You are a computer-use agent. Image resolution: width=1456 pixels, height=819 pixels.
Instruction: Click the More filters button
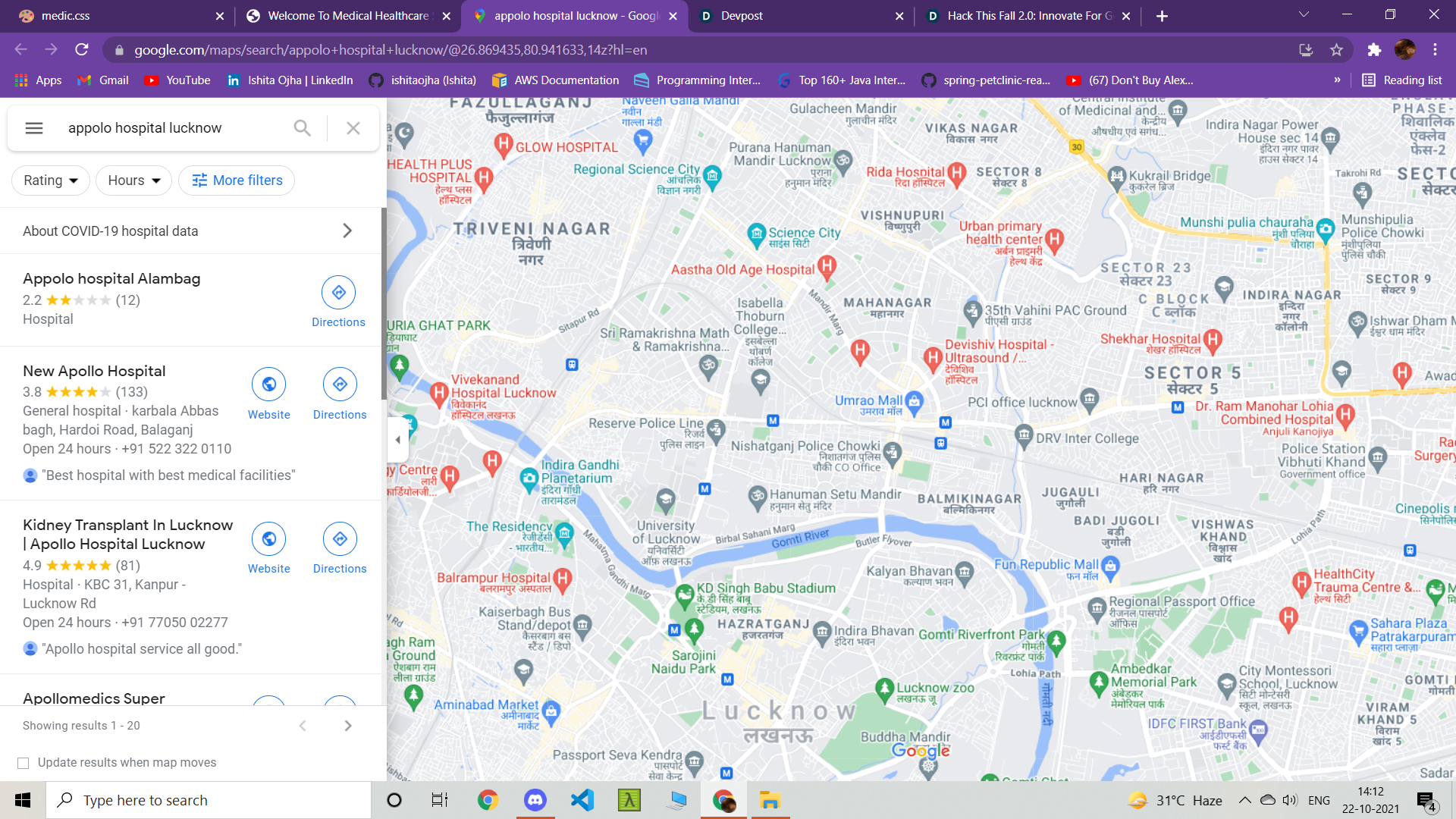pyautogui.click(x=237, y=180)
